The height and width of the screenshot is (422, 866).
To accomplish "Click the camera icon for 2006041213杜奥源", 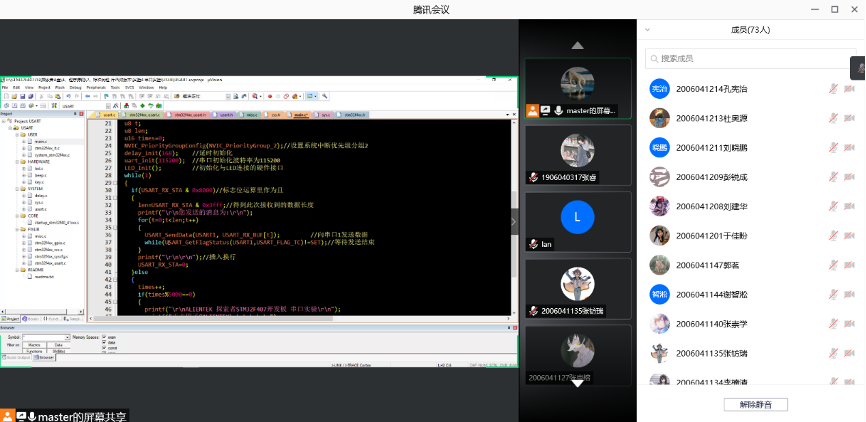I will click(849, 118).
